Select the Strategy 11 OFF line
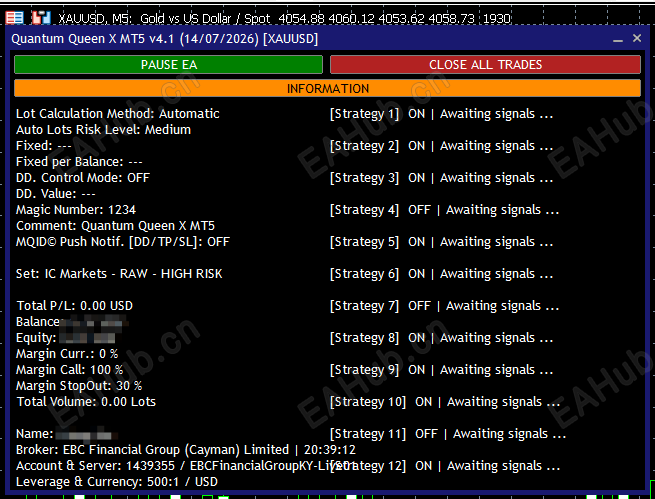The image size is (655, 499). click(448, 434)
